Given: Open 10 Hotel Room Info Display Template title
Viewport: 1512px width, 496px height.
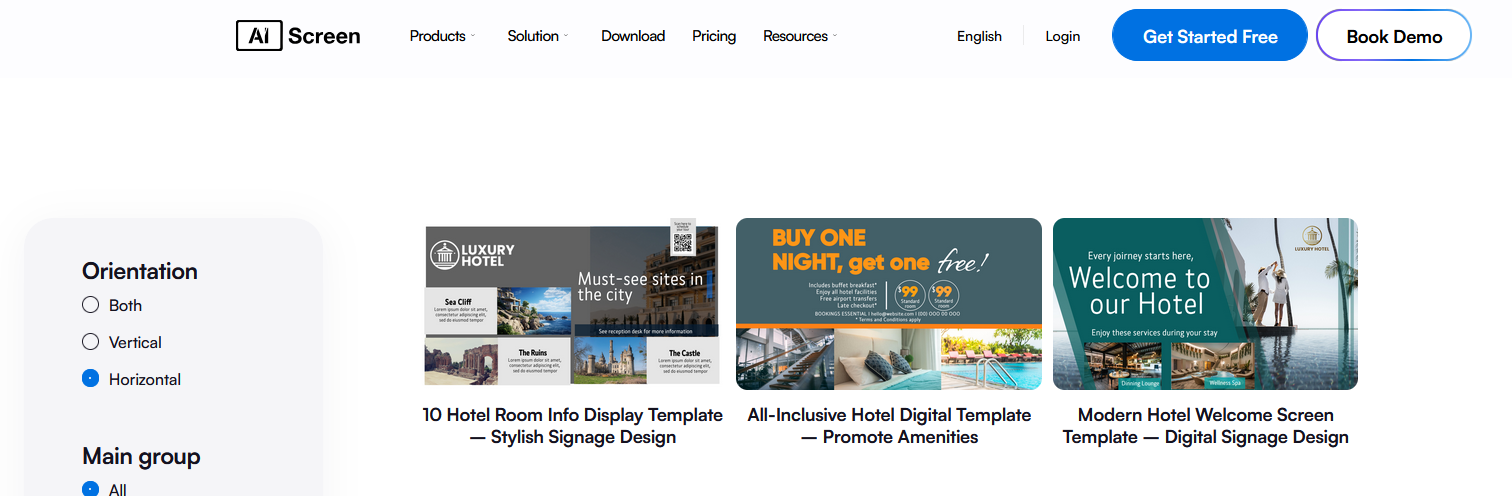Looking at the screenshot, I should point(573,426).
